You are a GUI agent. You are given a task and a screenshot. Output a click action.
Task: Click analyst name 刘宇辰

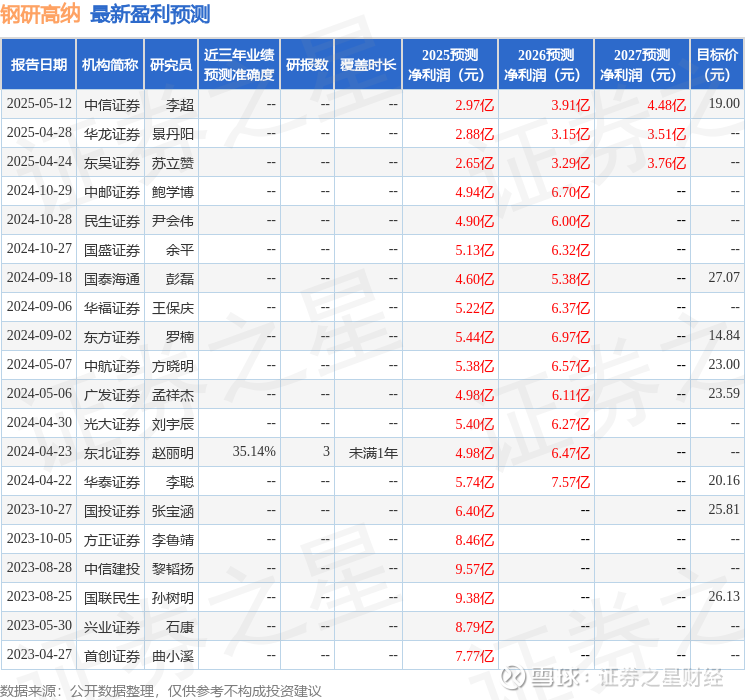click(x=172, y=424)
